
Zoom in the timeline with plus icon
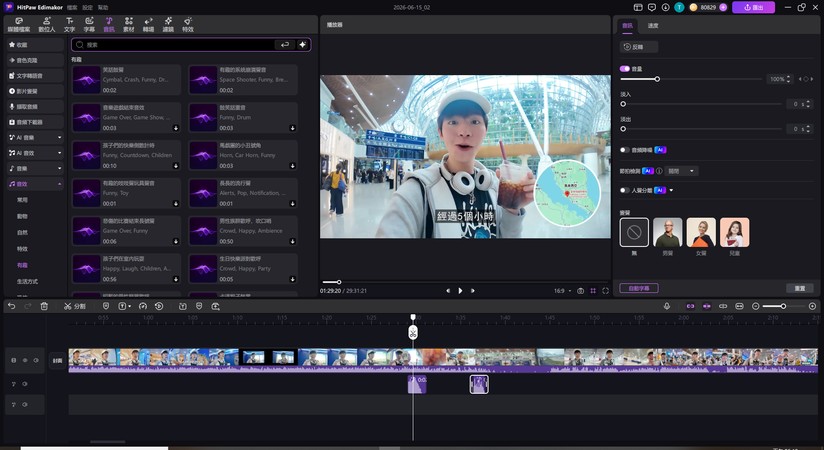click(x=812, y=306)
